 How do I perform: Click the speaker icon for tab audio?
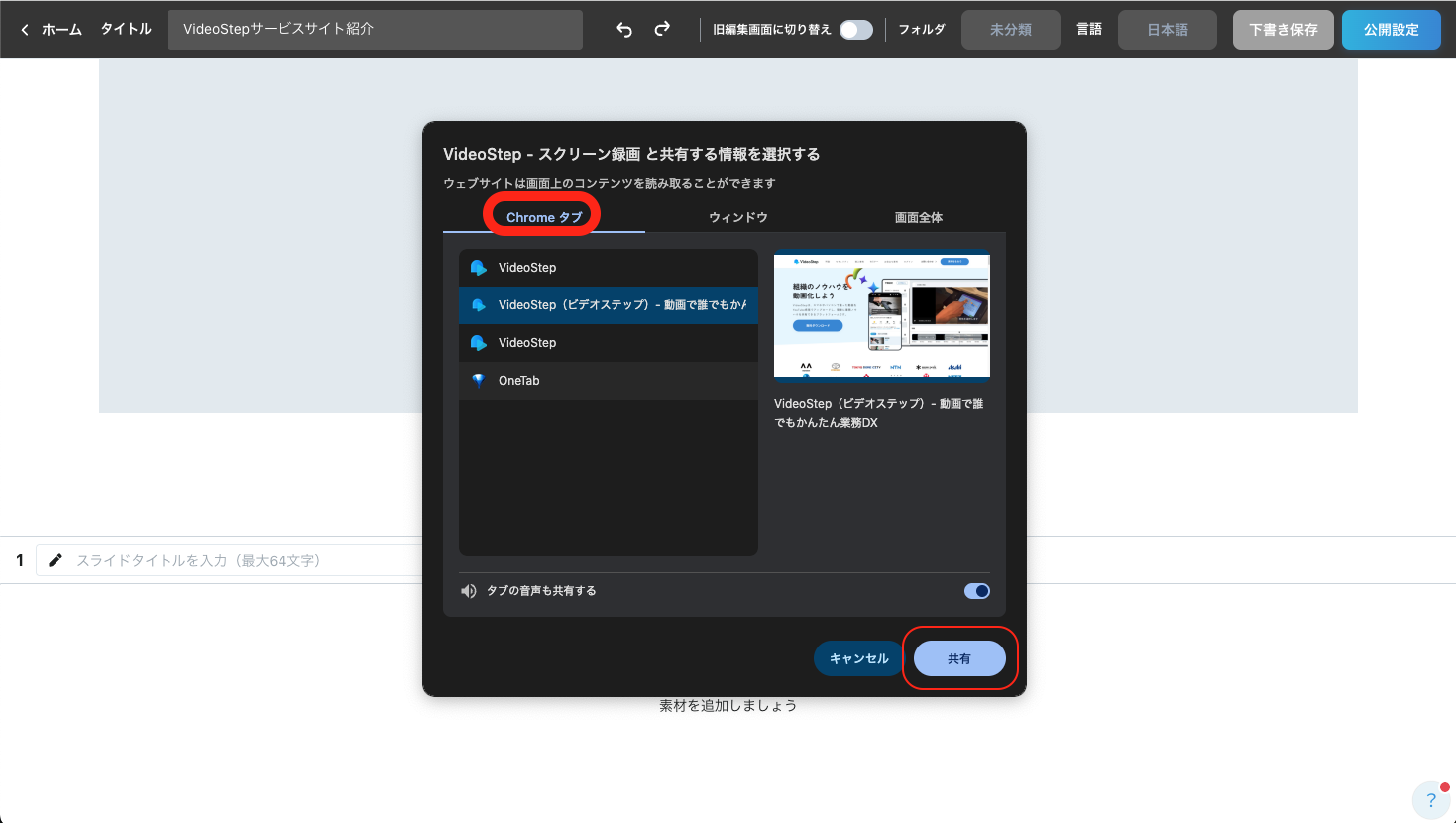469,591
